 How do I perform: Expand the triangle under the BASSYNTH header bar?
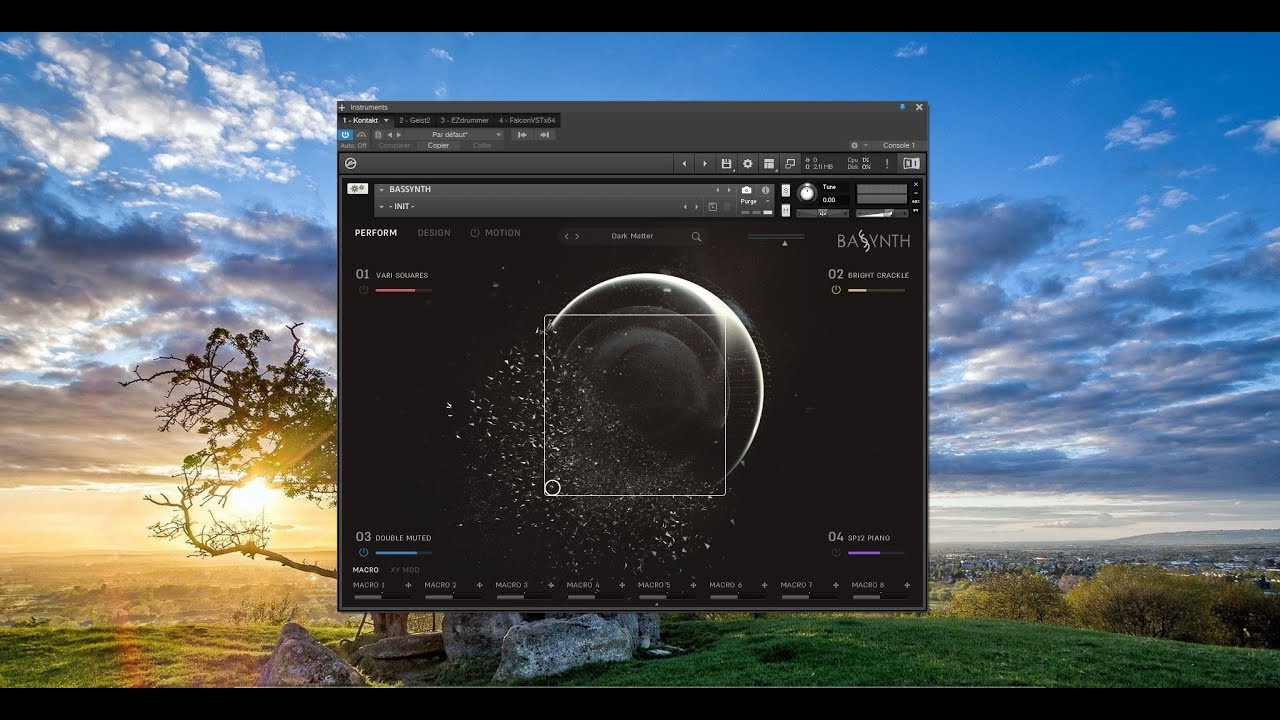(x=785, y=243)
